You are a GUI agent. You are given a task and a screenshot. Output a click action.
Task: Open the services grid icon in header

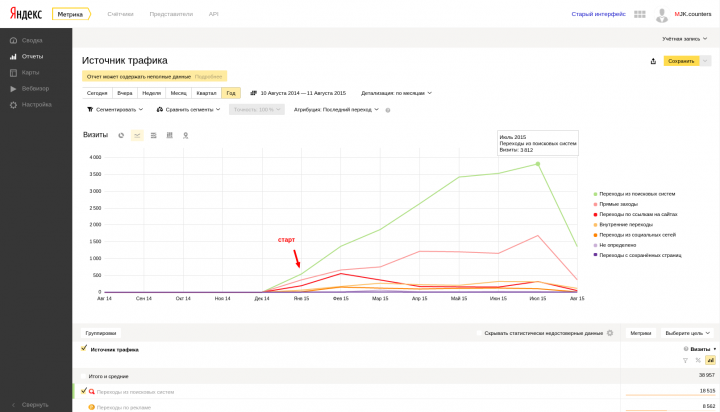(x=640, y=14)
